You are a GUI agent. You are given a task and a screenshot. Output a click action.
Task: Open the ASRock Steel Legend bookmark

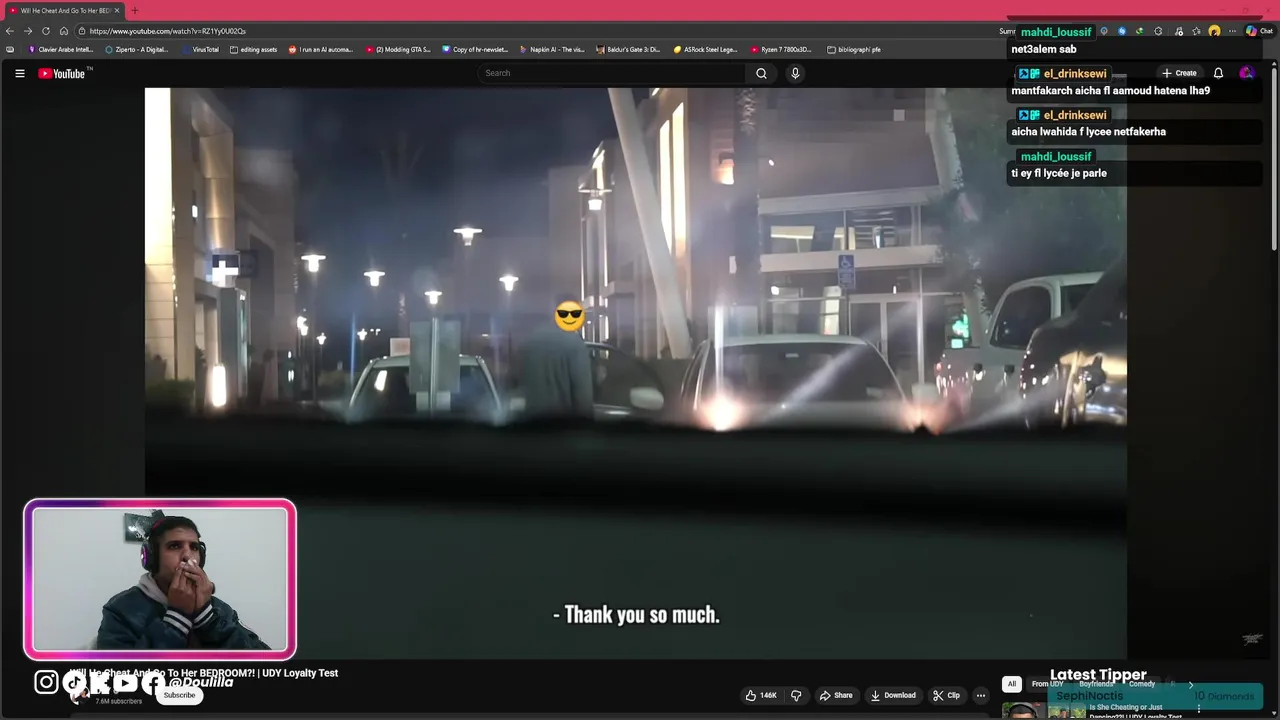point(705,49)
